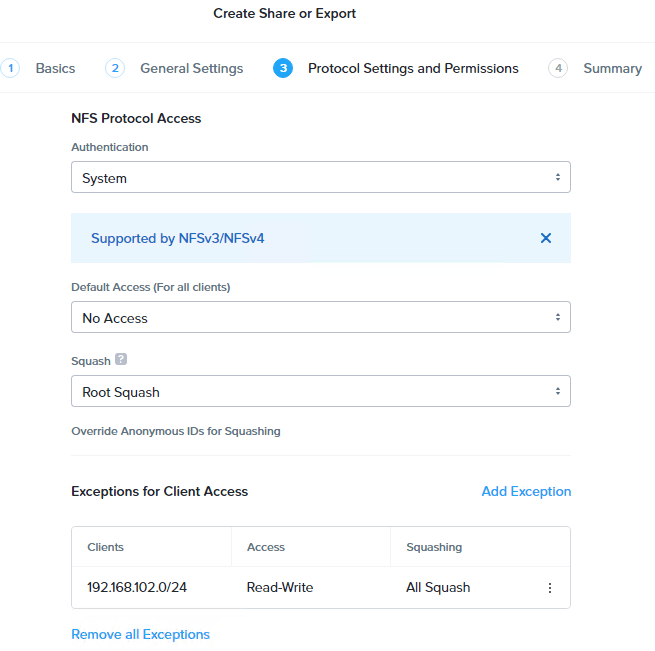
Task: Expand the Default Access dropdown
Action: click(320, 318)
